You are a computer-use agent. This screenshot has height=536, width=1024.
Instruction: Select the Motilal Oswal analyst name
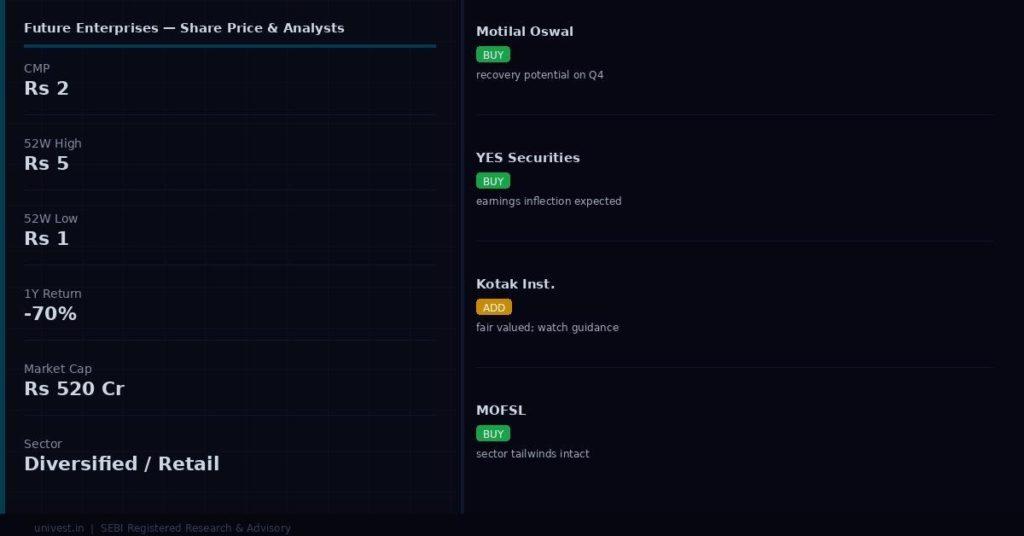[x=524, y=31]
